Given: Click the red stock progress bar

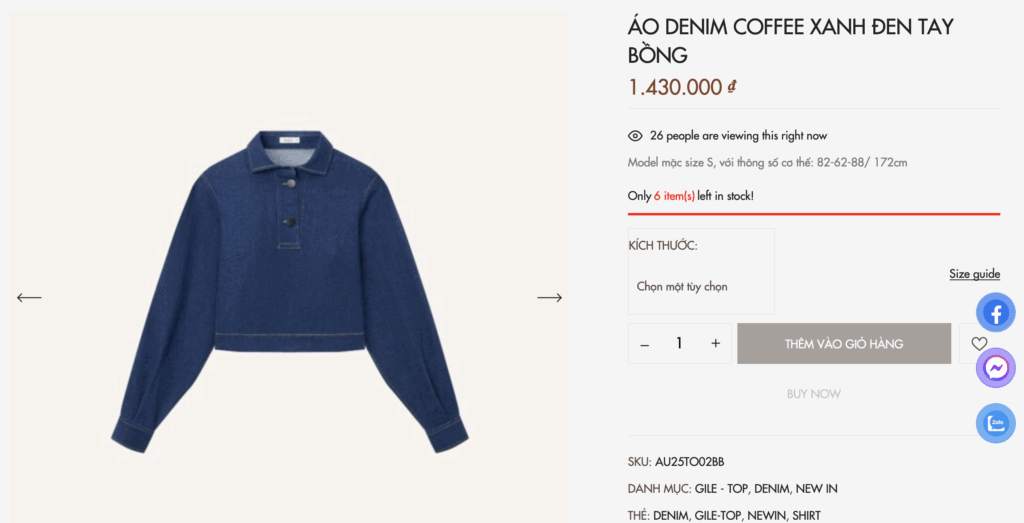Looking at the screenshot, I should (x=813, y=214).
